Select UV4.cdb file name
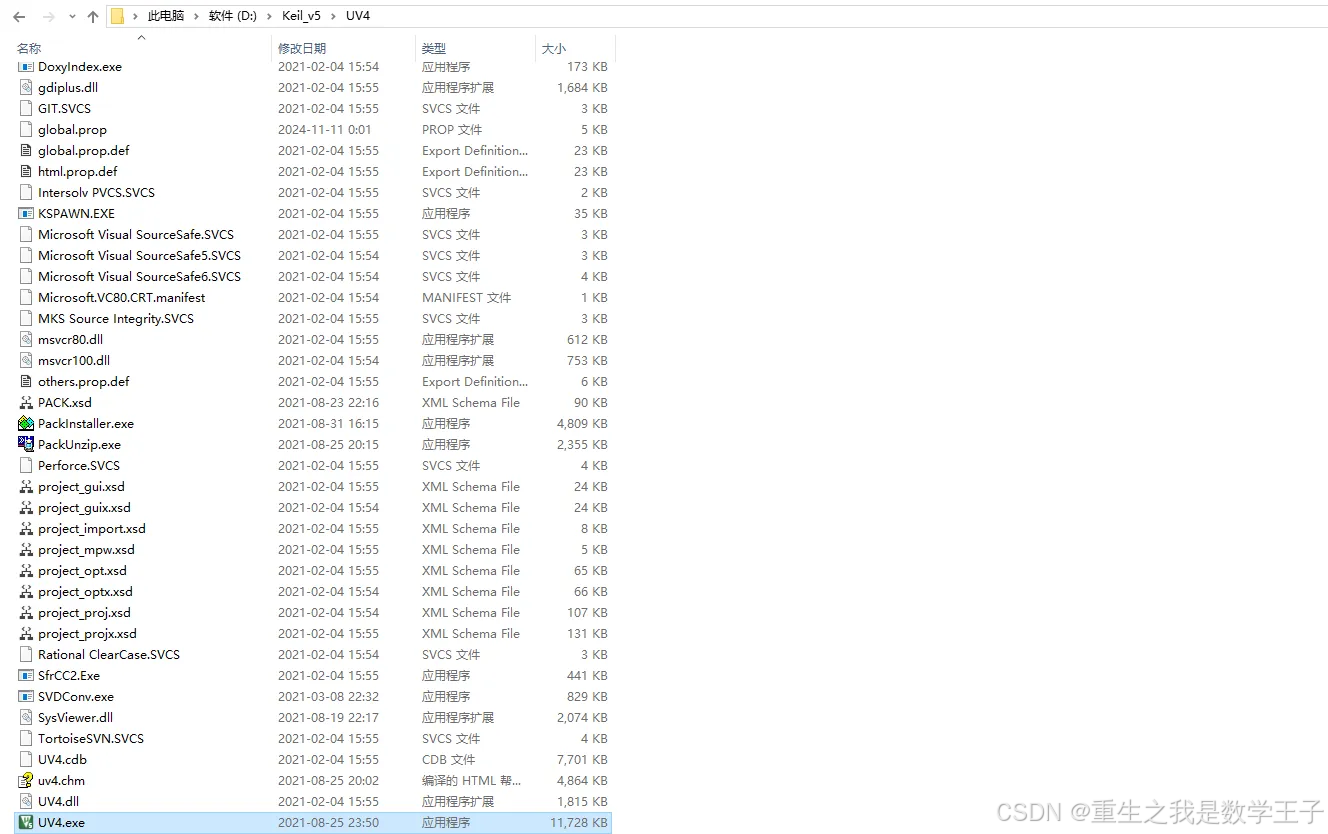The height and width of the screenshot is (834, 1328). tap(62, 759)
